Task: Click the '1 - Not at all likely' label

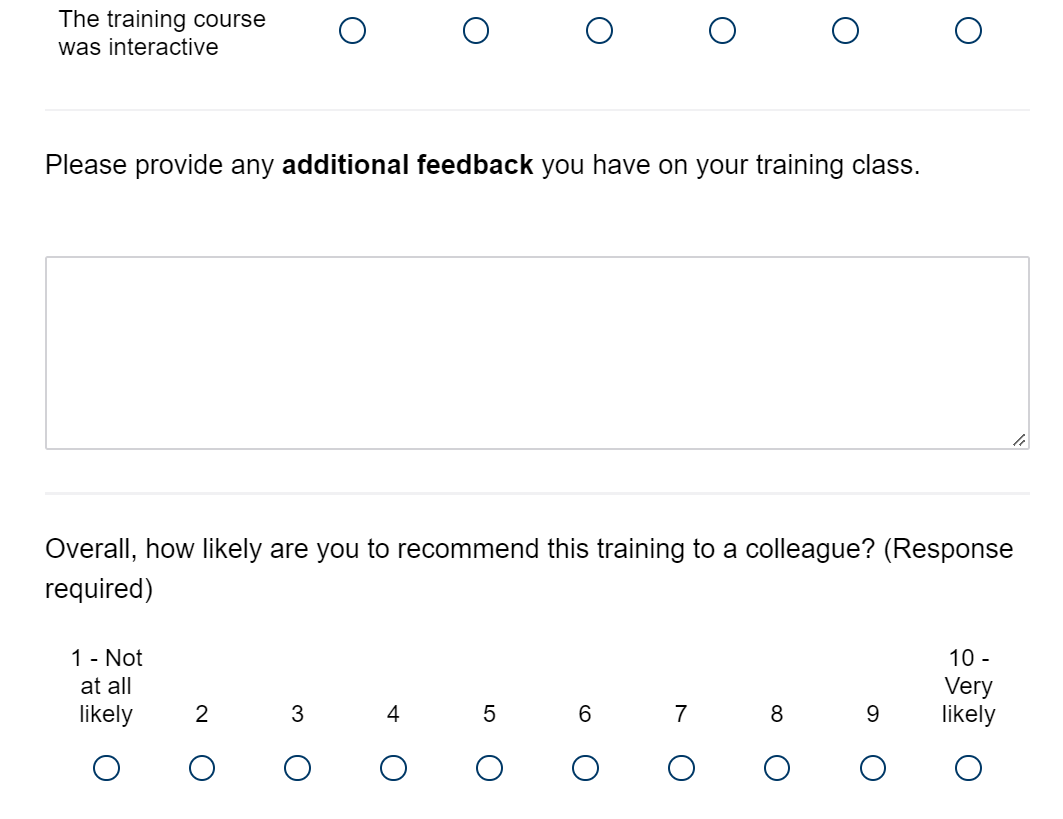Action: pos(106,686)
